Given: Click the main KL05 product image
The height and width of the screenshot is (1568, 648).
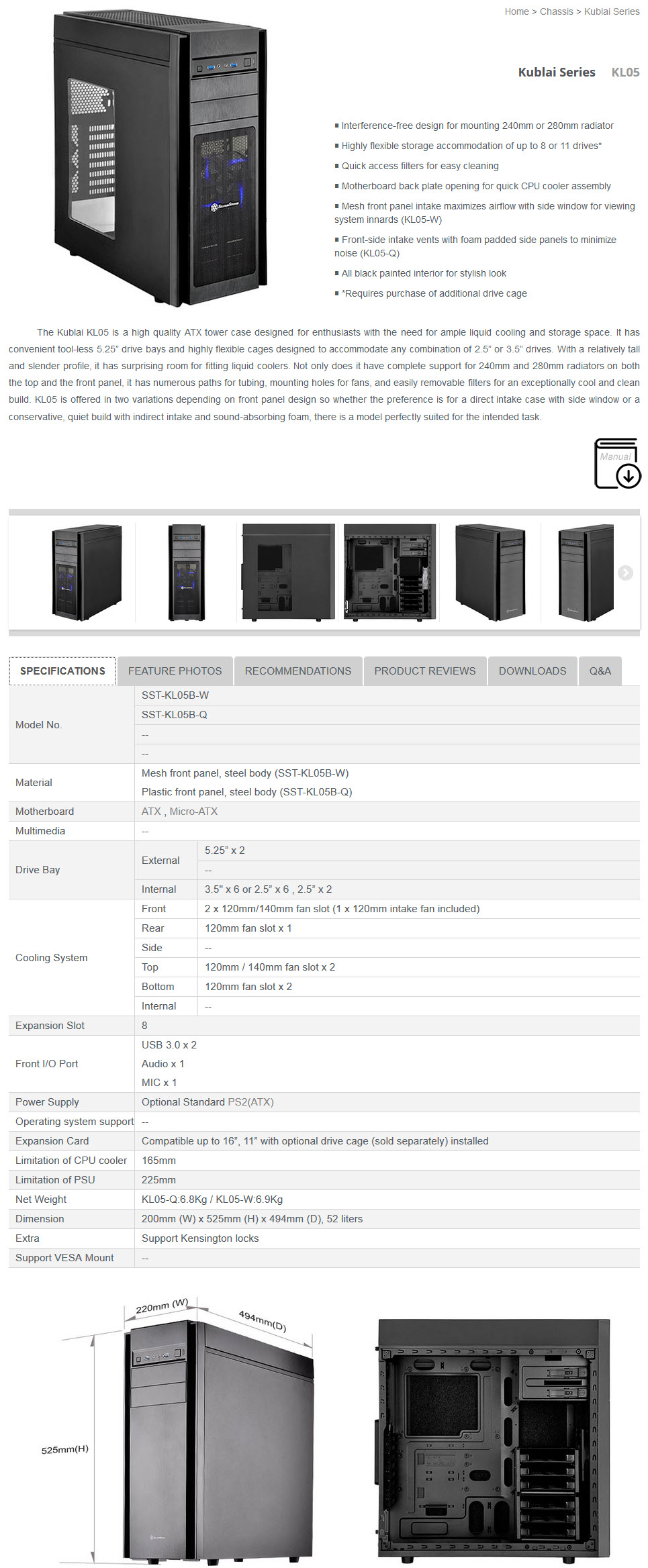Looking at the screenshot, I should [x=161, y=158].
